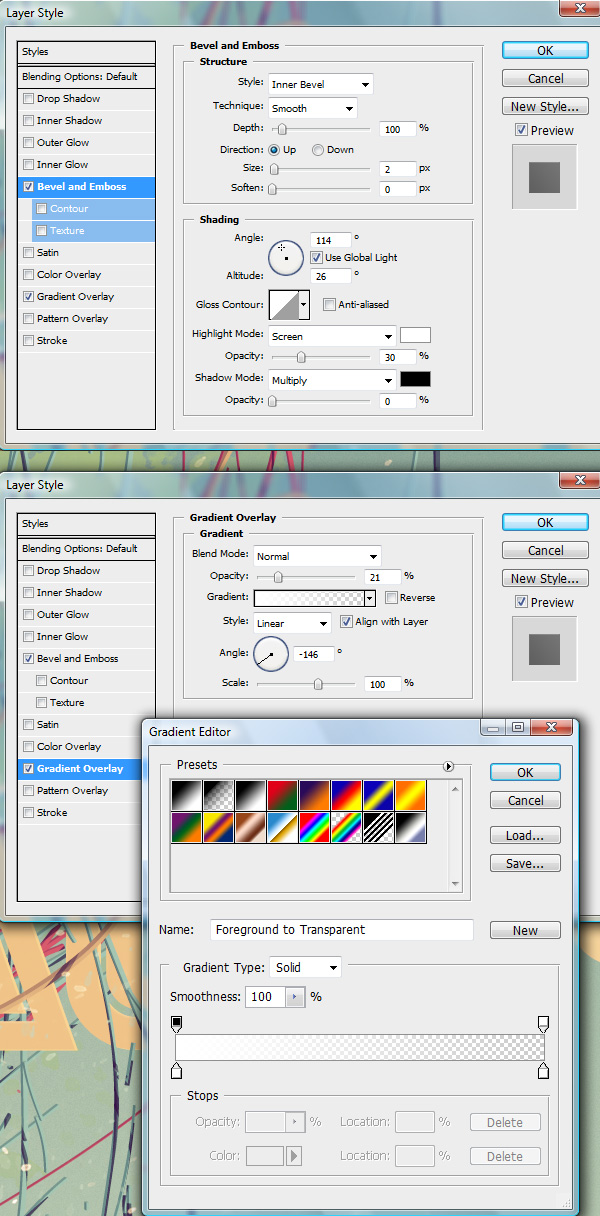
Task: Click Save... in the Gradient Editor
Action: tap(525, 863)
